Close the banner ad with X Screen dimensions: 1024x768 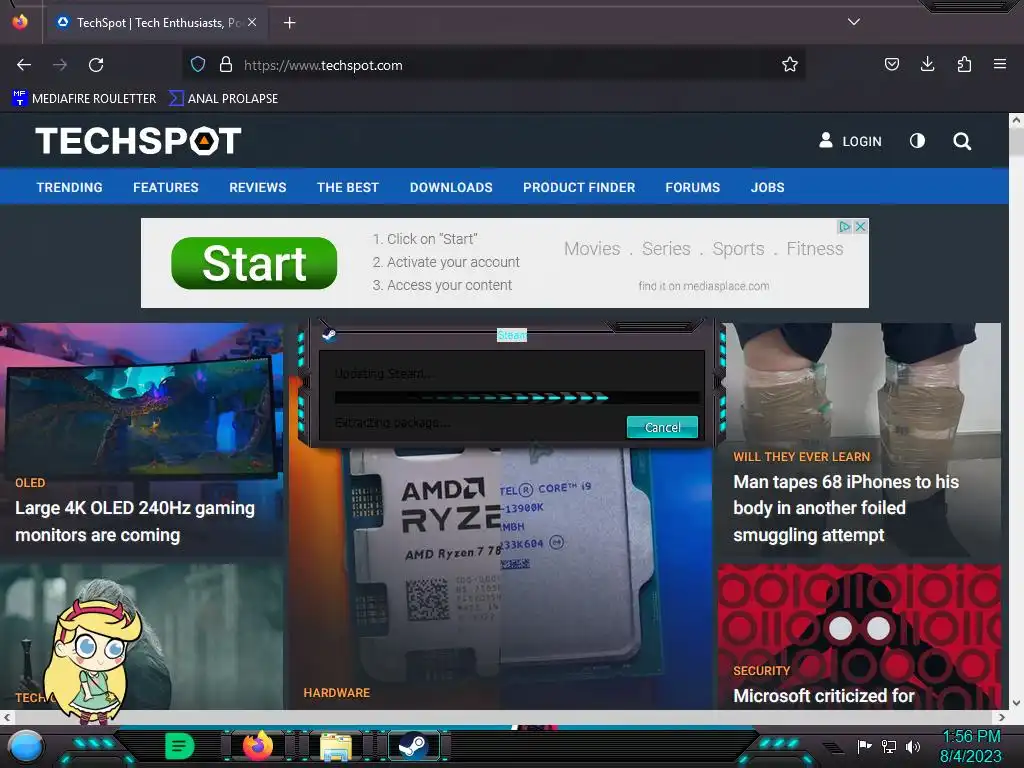pos(861,227)
